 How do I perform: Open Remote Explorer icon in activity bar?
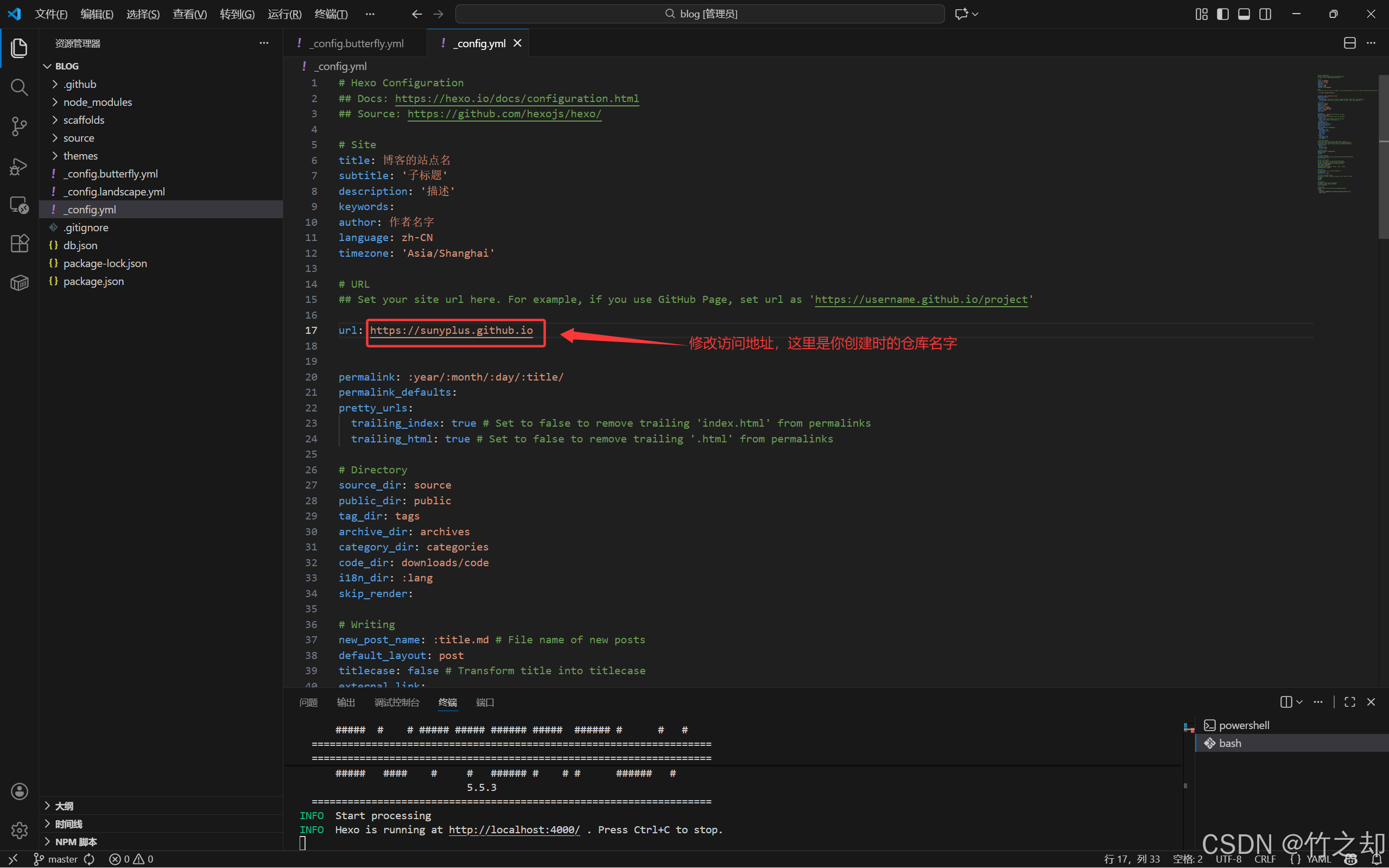tap(19, 205)
